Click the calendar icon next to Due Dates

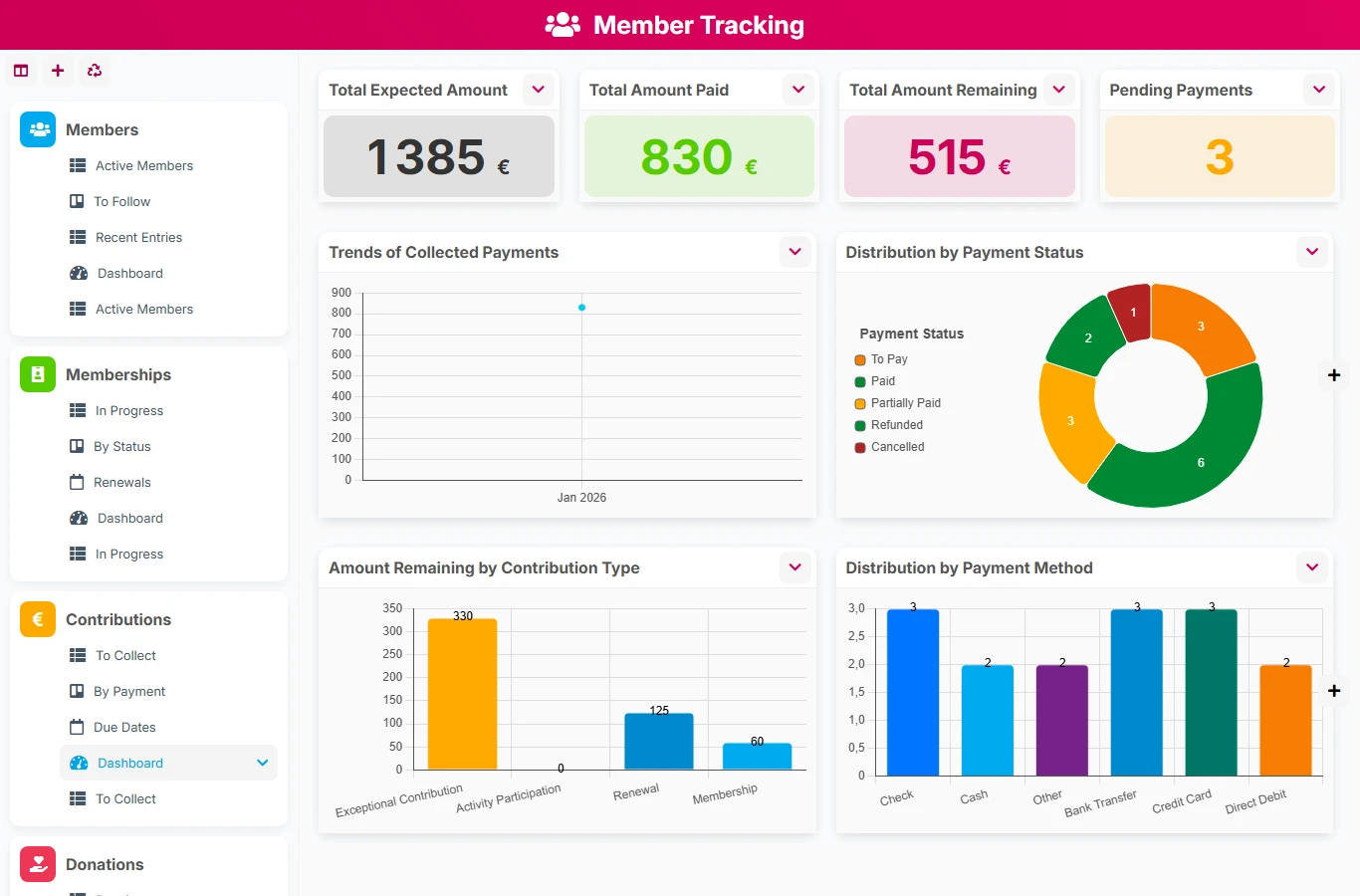pos(77,727)
